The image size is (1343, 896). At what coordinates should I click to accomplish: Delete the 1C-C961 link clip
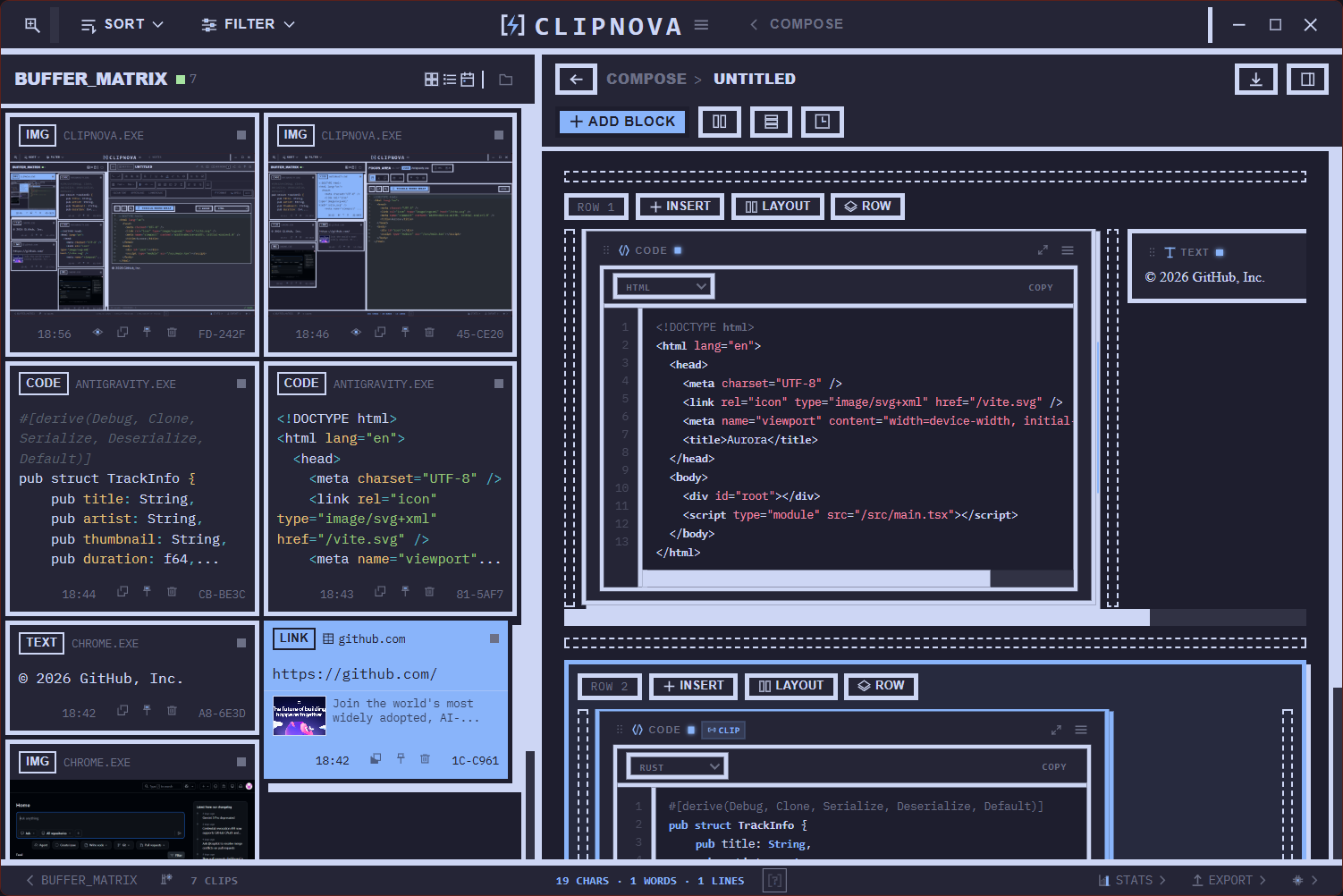[x=425, y=759]
